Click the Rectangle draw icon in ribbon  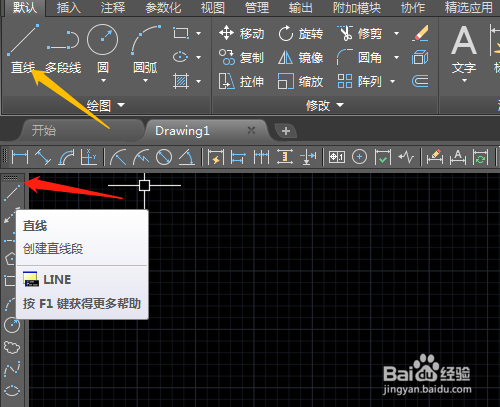(181, 33)
